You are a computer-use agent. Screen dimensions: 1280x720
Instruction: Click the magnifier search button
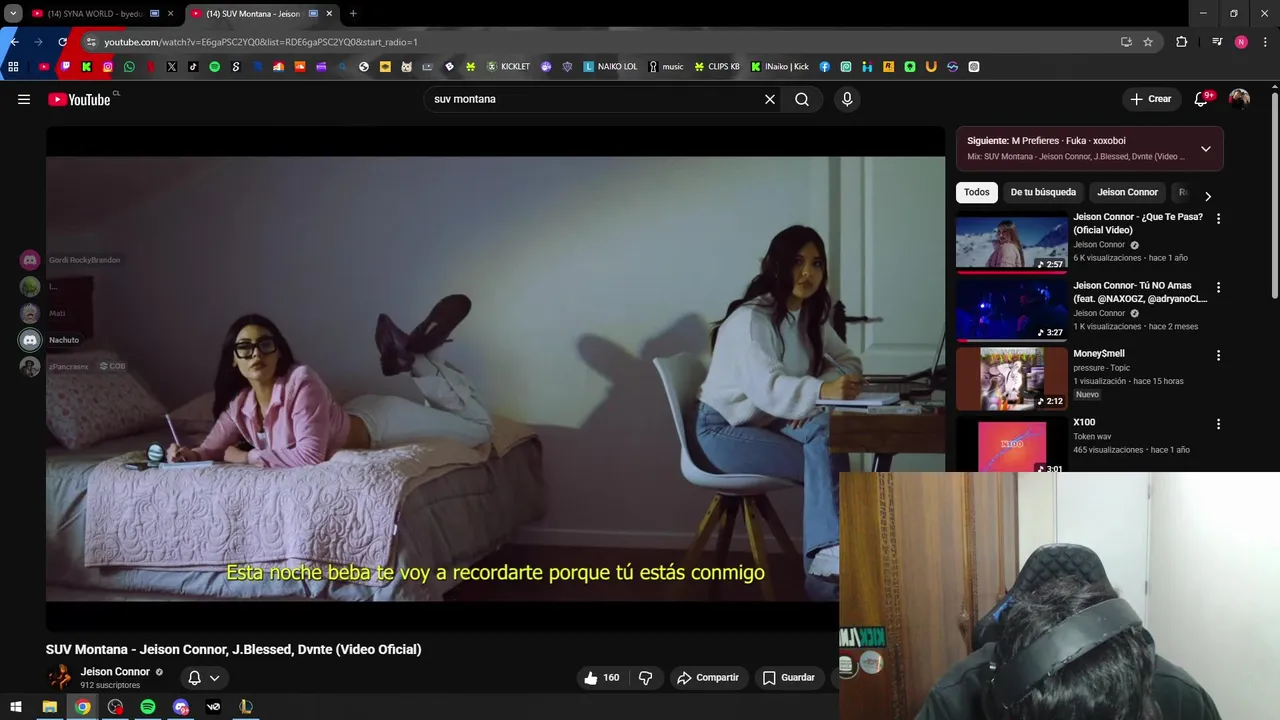tap(802, 99)
